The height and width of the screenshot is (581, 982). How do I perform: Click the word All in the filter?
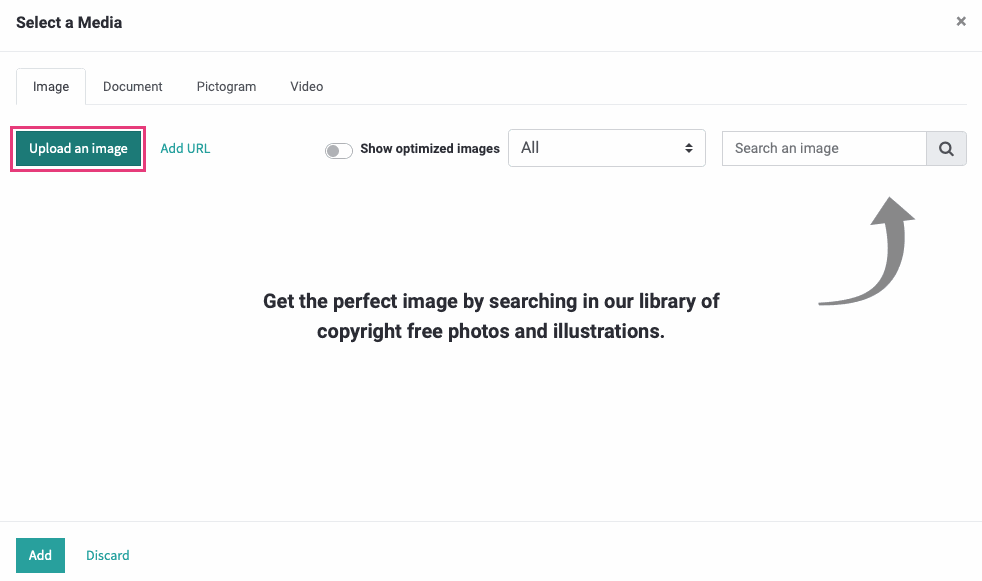coord(530,148)
